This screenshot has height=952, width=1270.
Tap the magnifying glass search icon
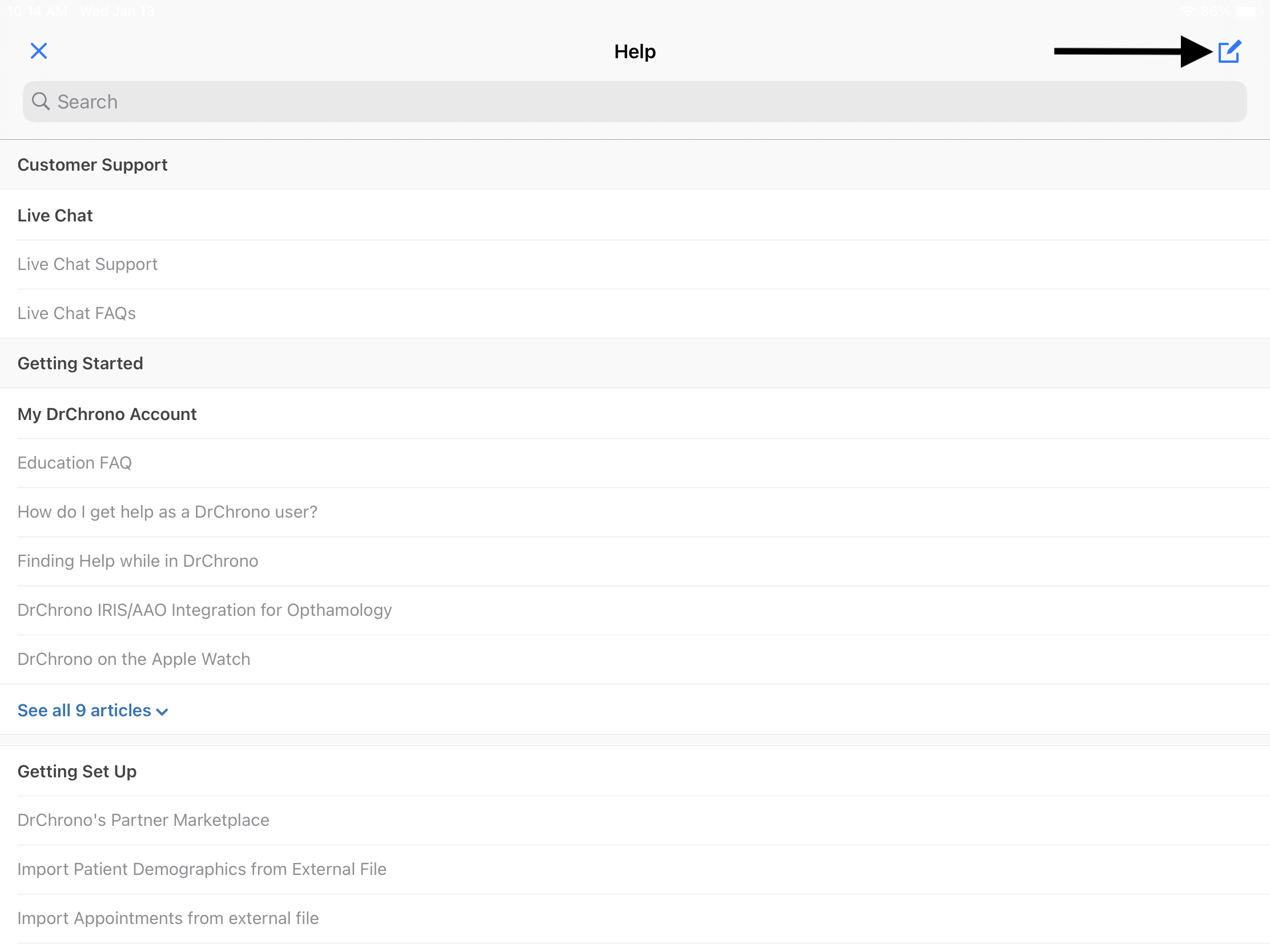point(40,101)
